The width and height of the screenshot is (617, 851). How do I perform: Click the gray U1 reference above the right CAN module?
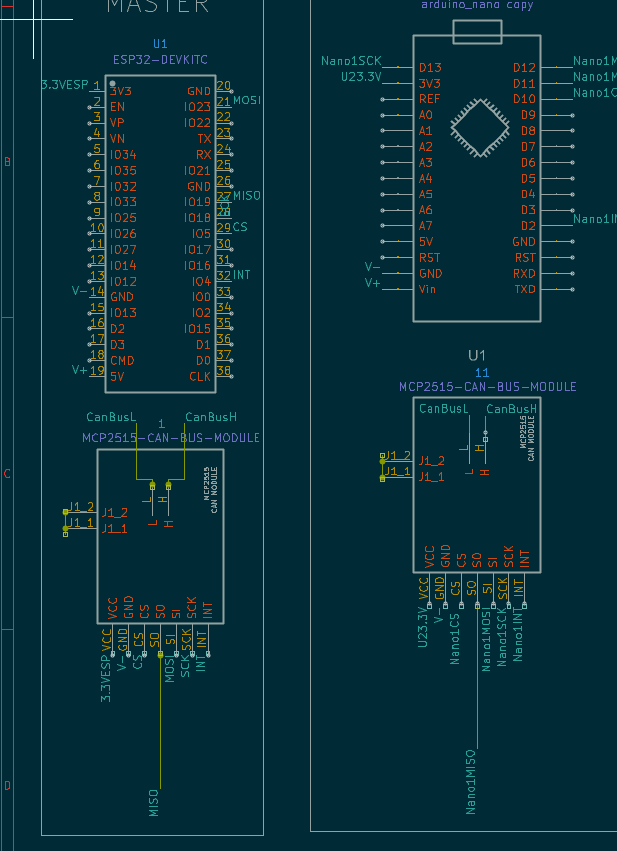[x=476, y=355]
